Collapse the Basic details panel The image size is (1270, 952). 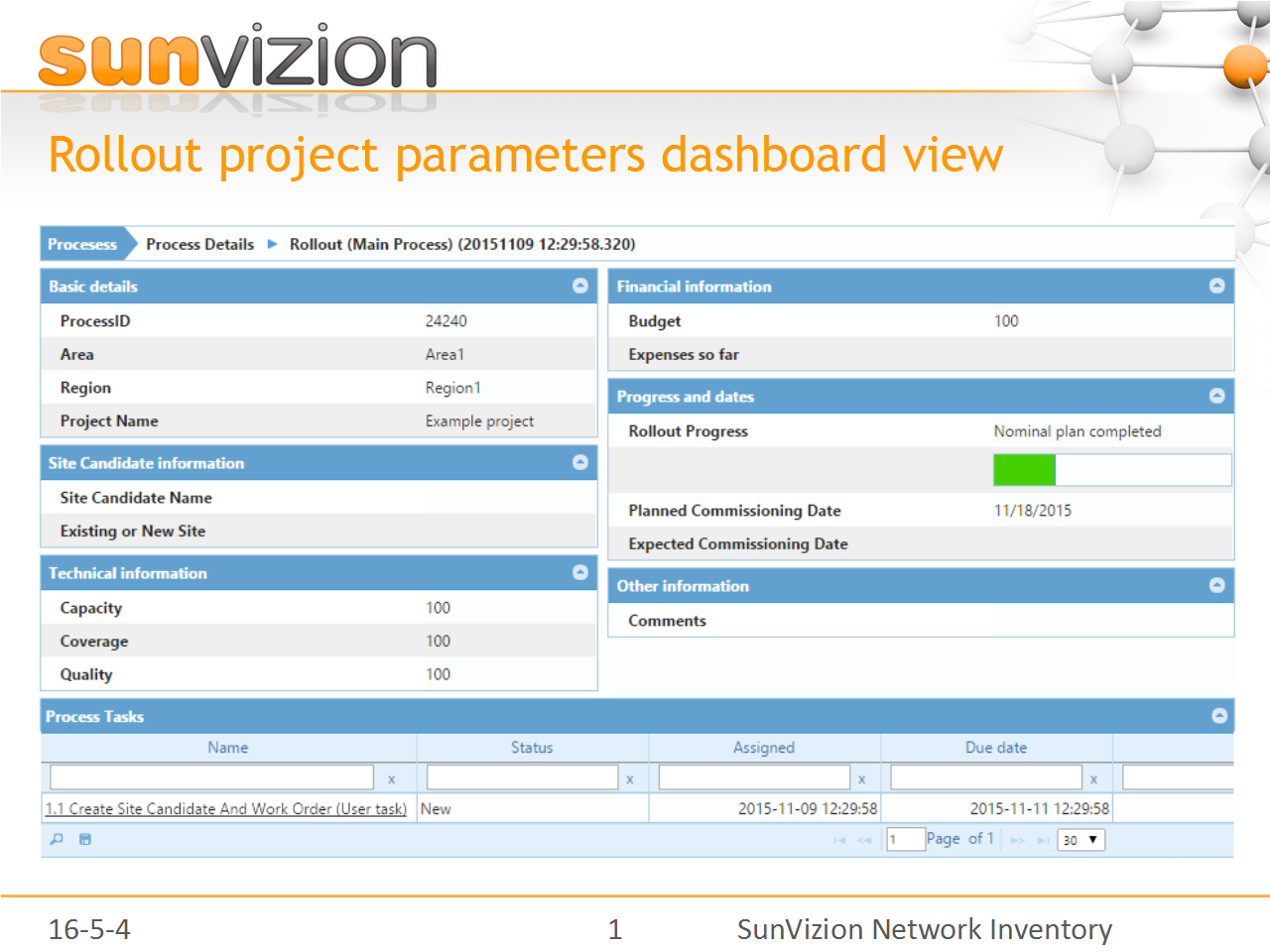(580, 286)
